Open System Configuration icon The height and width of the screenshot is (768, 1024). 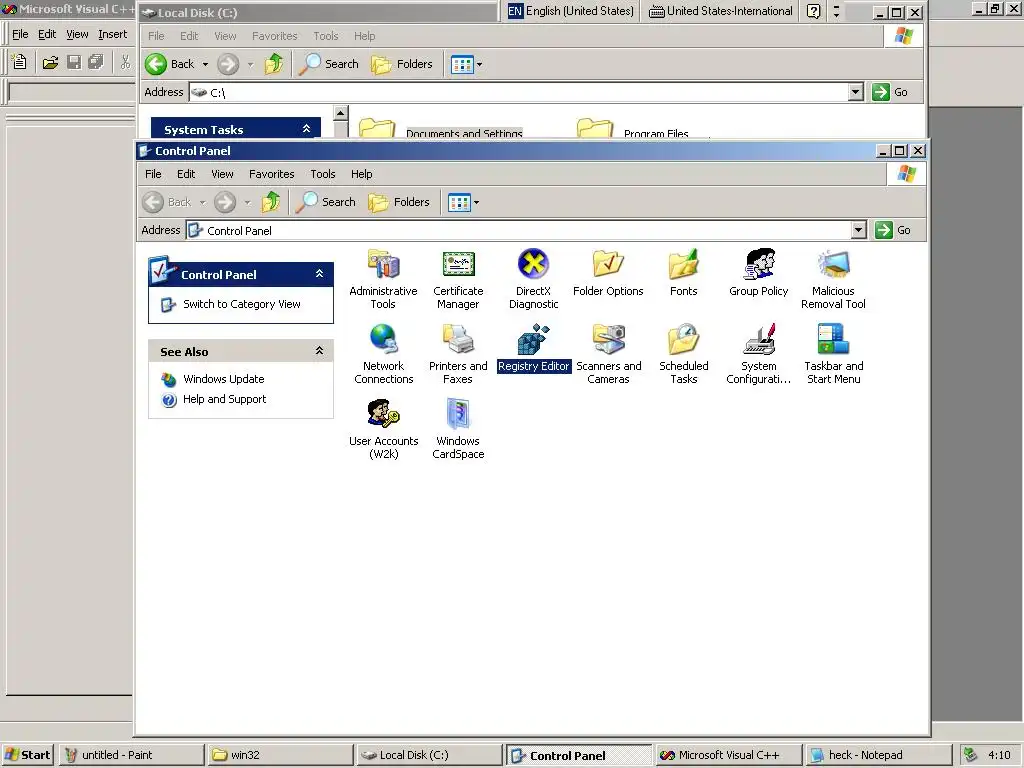[759, 340]
